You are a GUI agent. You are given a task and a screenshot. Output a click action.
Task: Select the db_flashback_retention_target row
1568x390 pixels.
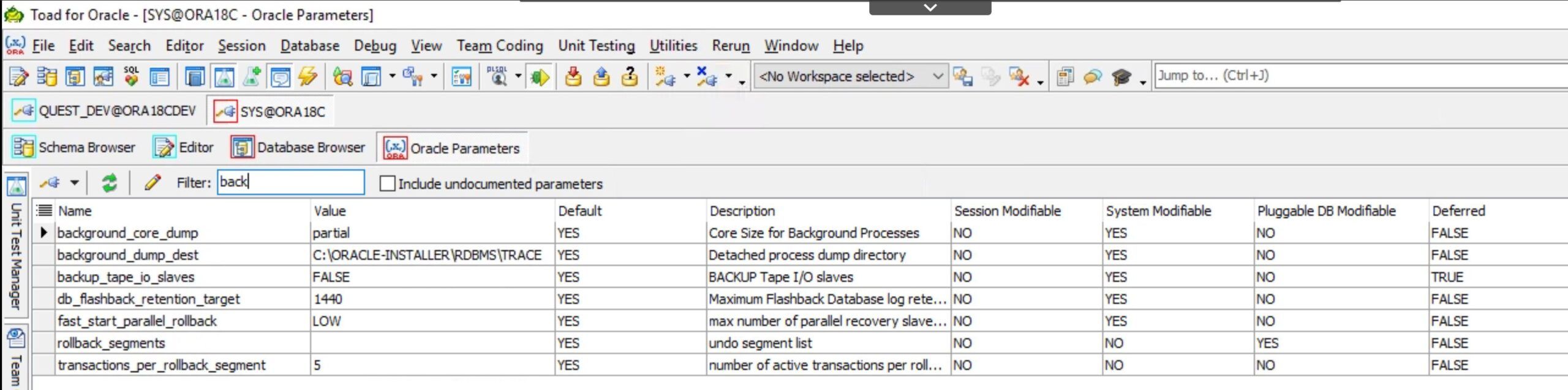799,299
